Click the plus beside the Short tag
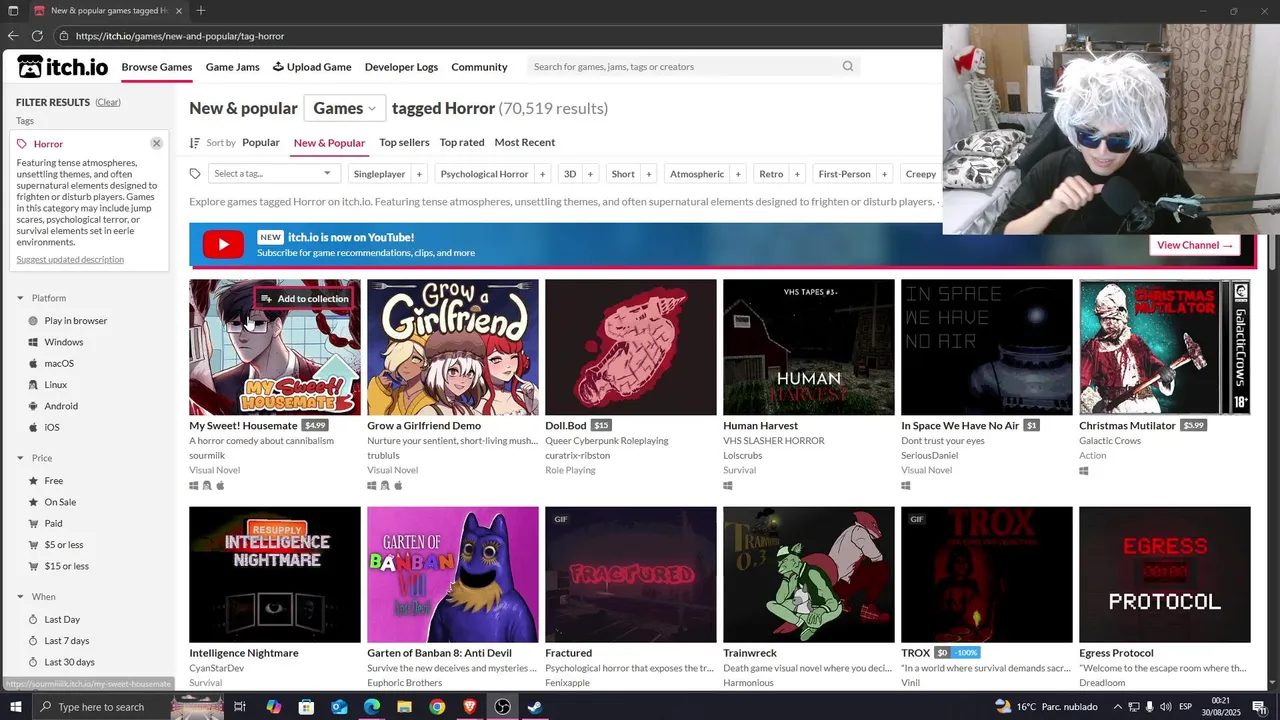The image size is (1280, 720). pos(648,174)
